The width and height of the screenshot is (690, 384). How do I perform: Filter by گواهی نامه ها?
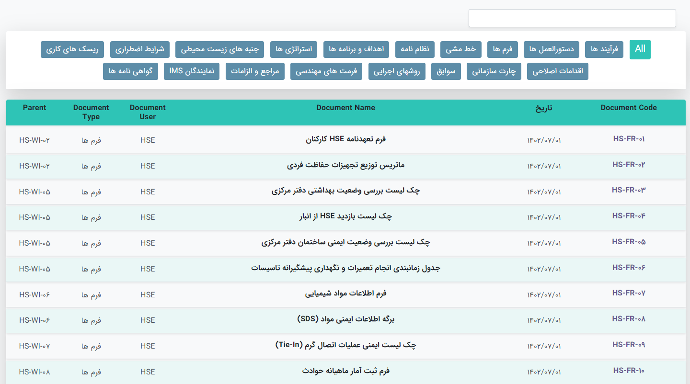(x=130, y=71)
